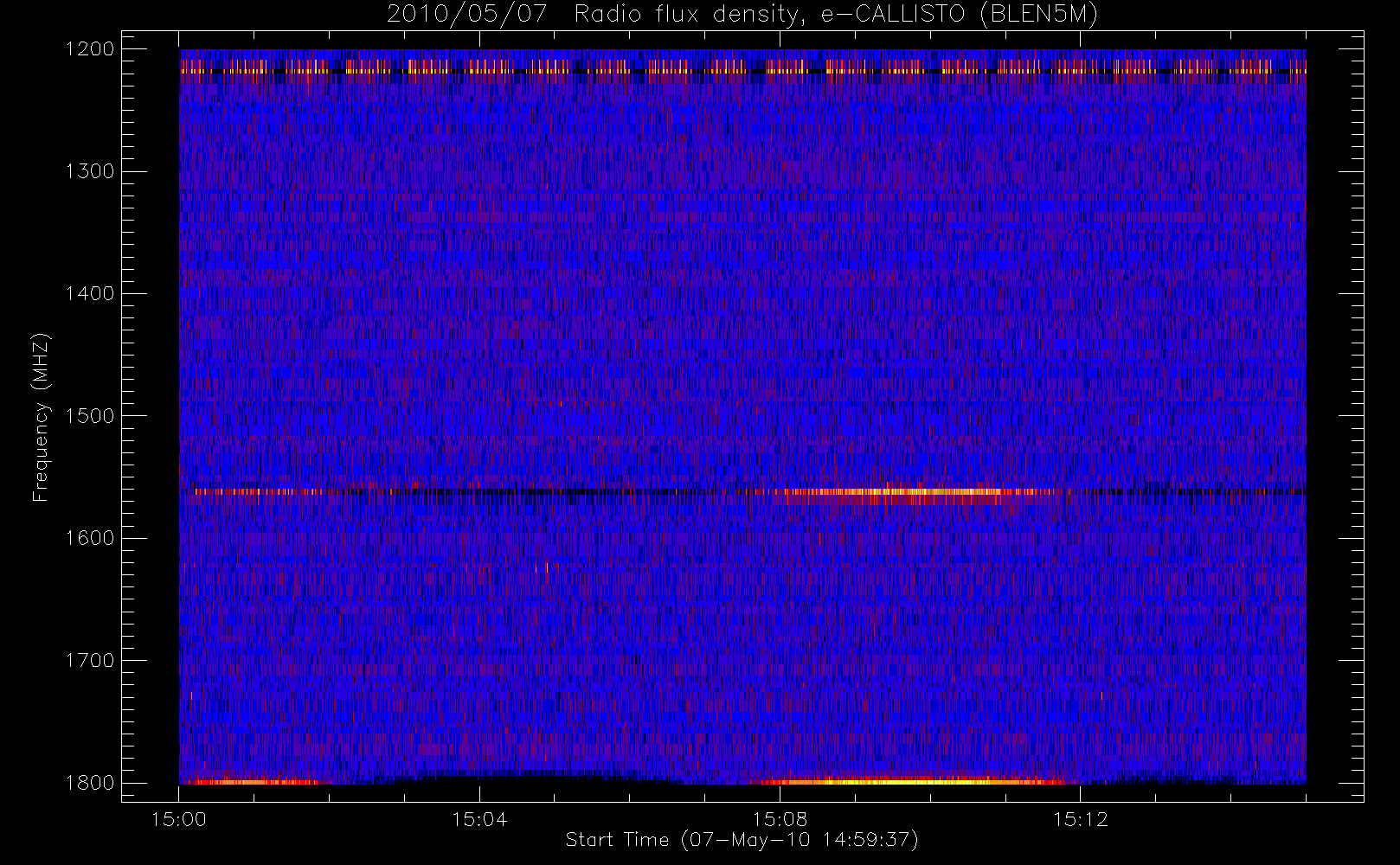Click the 15:04 time tick label

coord(479,819)
